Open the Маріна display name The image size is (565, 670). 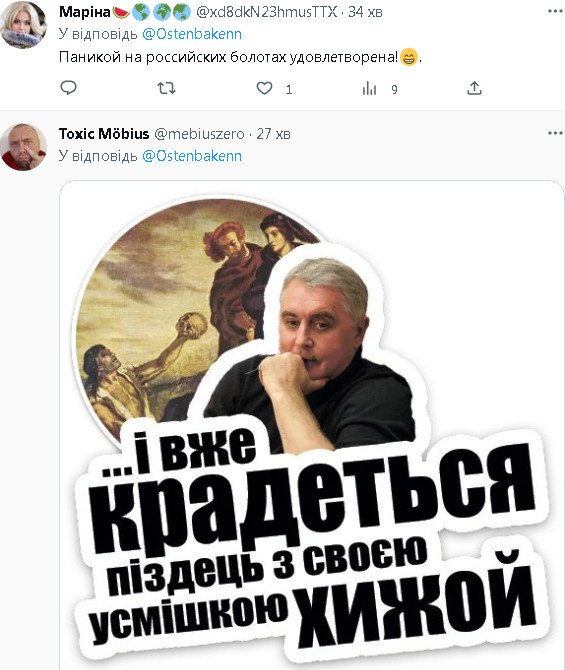click(85, 12)
